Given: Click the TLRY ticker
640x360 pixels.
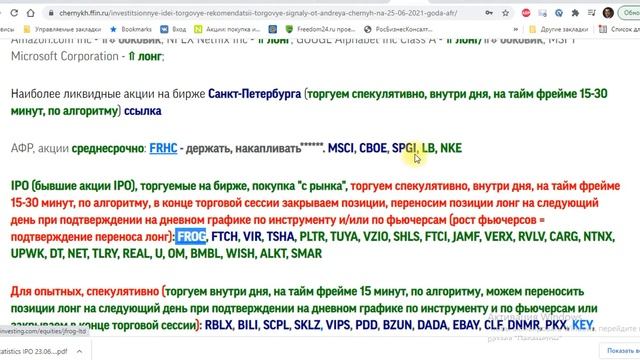Looking at the screenshot, I should point(104,253).
